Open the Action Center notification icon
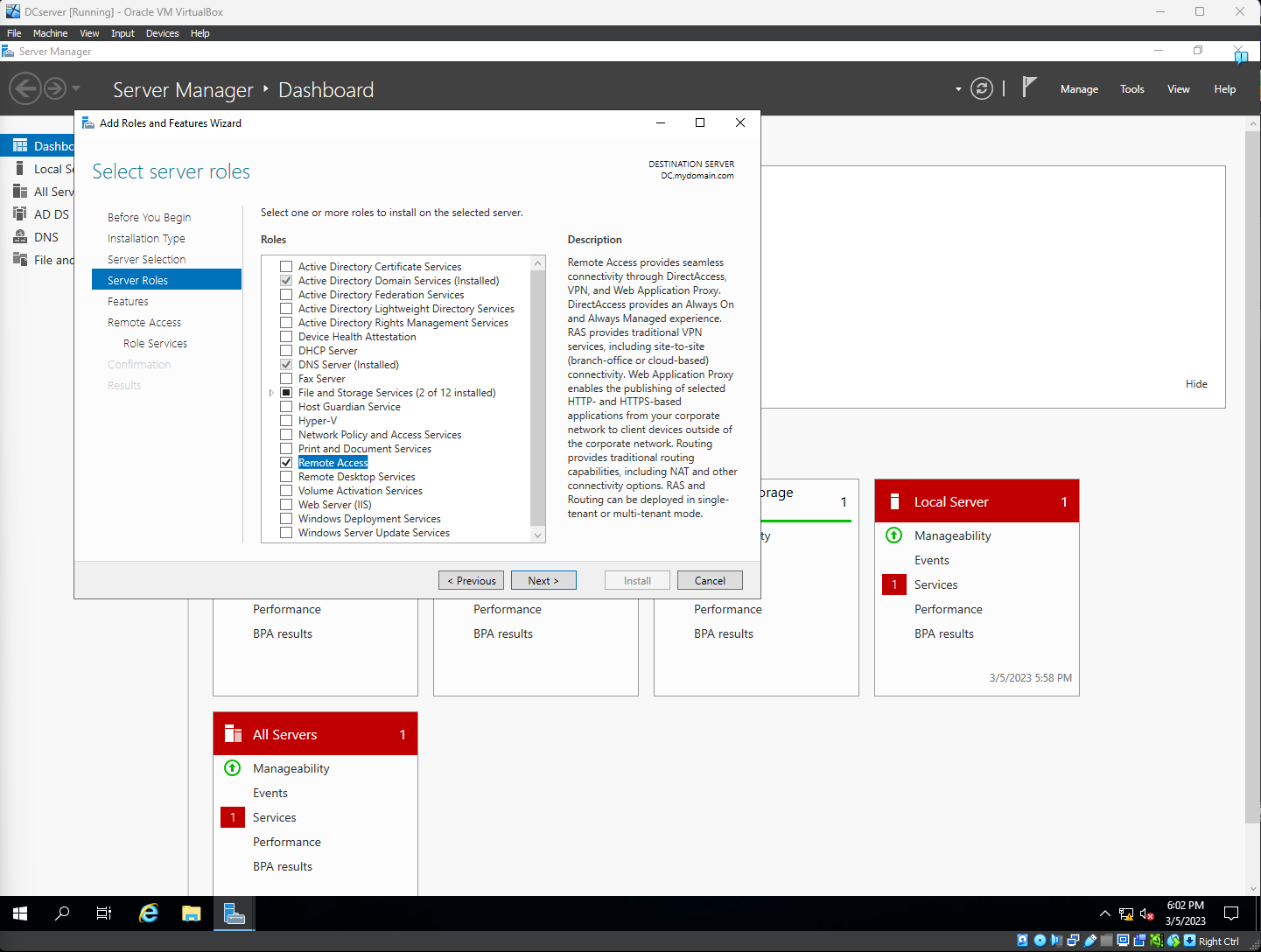 tap(1231, 913)
